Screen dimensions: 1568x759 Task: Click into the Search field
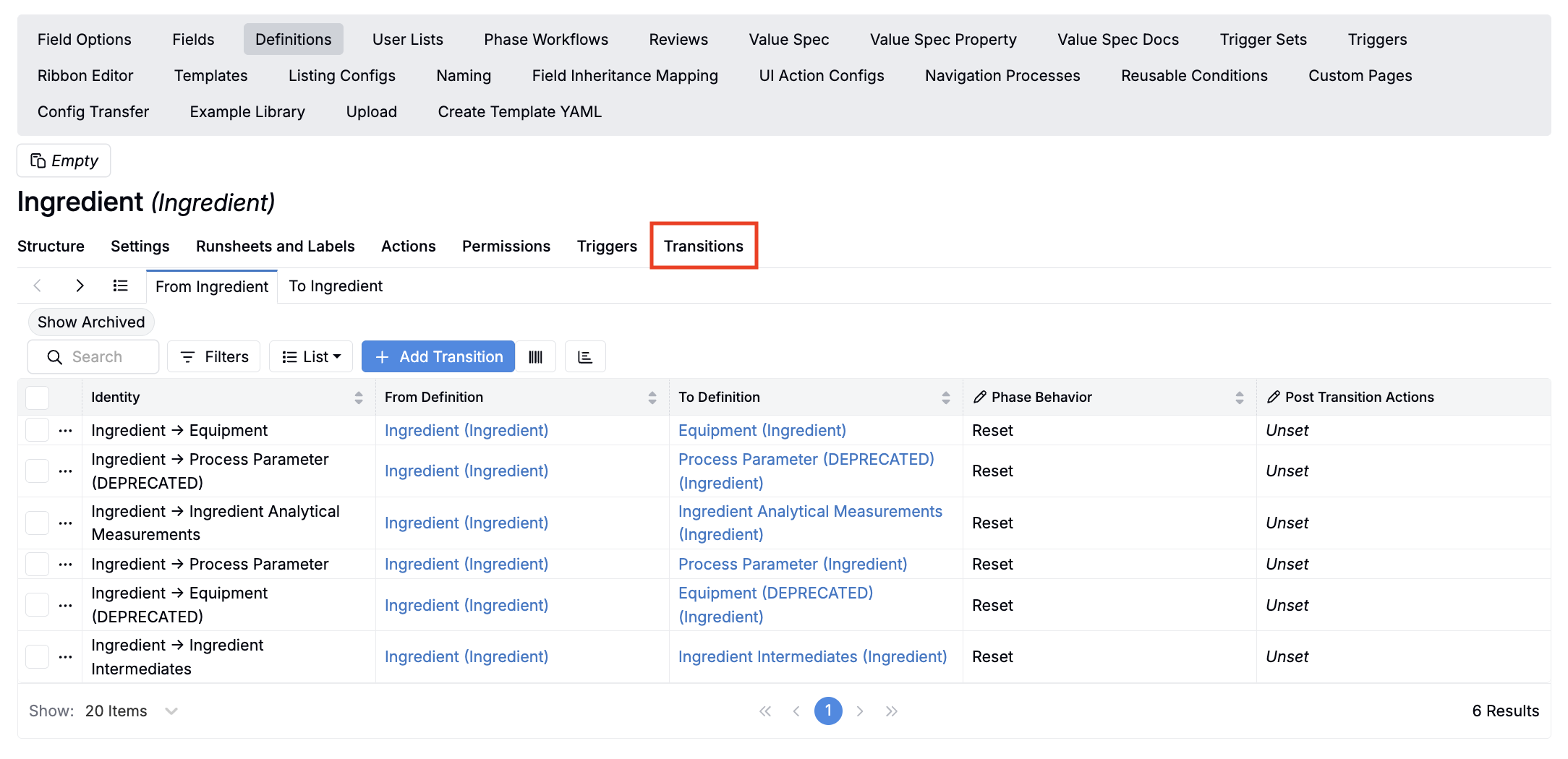(108, 357)
